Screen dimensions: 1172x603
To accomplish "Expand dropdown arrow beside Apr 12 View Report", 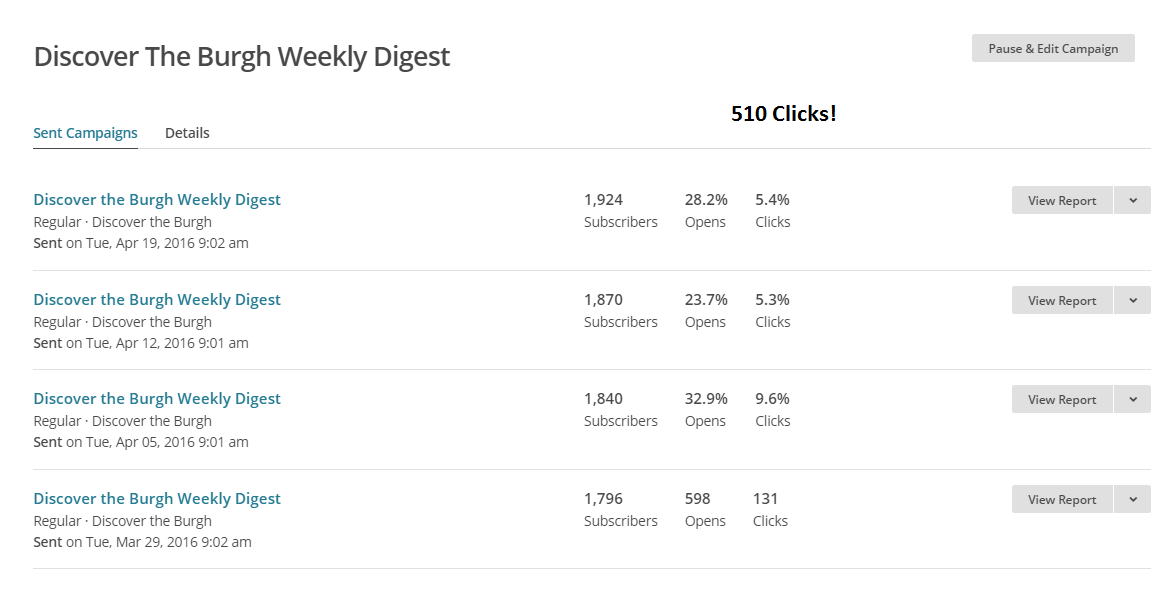I will click(x=1133, y=301).
